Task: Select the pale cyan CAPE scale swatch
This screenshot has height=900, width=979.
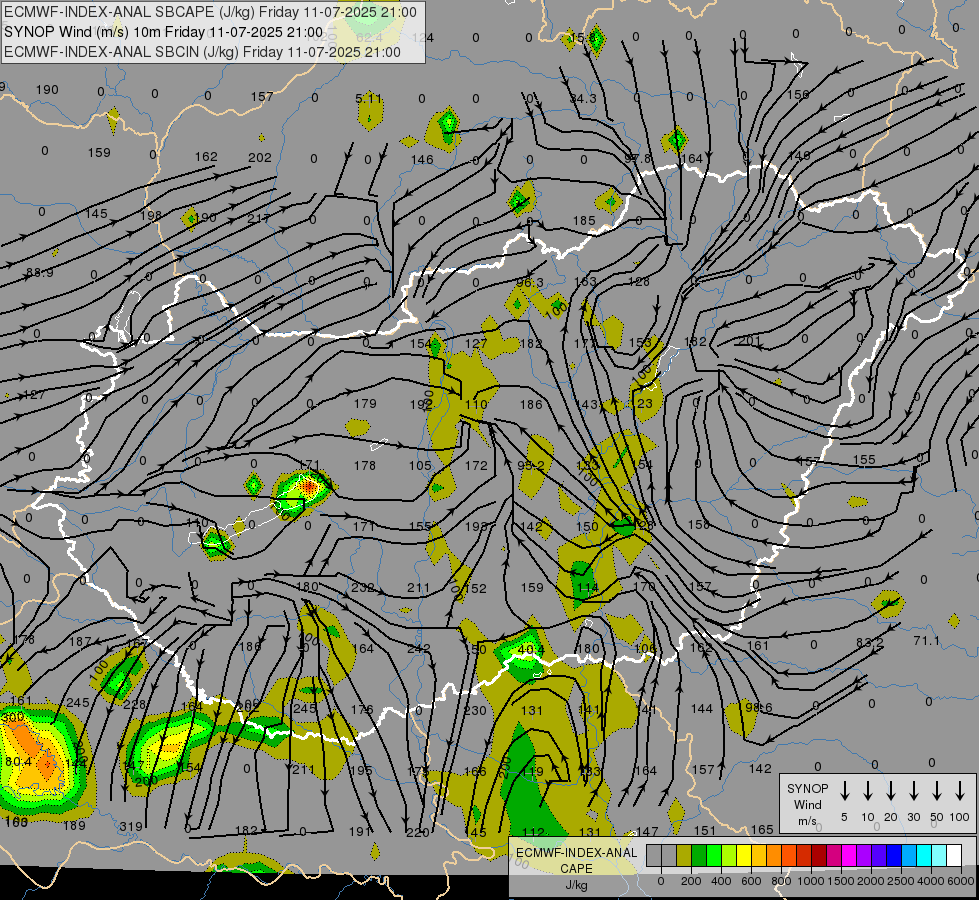Action: coord(939,855)
